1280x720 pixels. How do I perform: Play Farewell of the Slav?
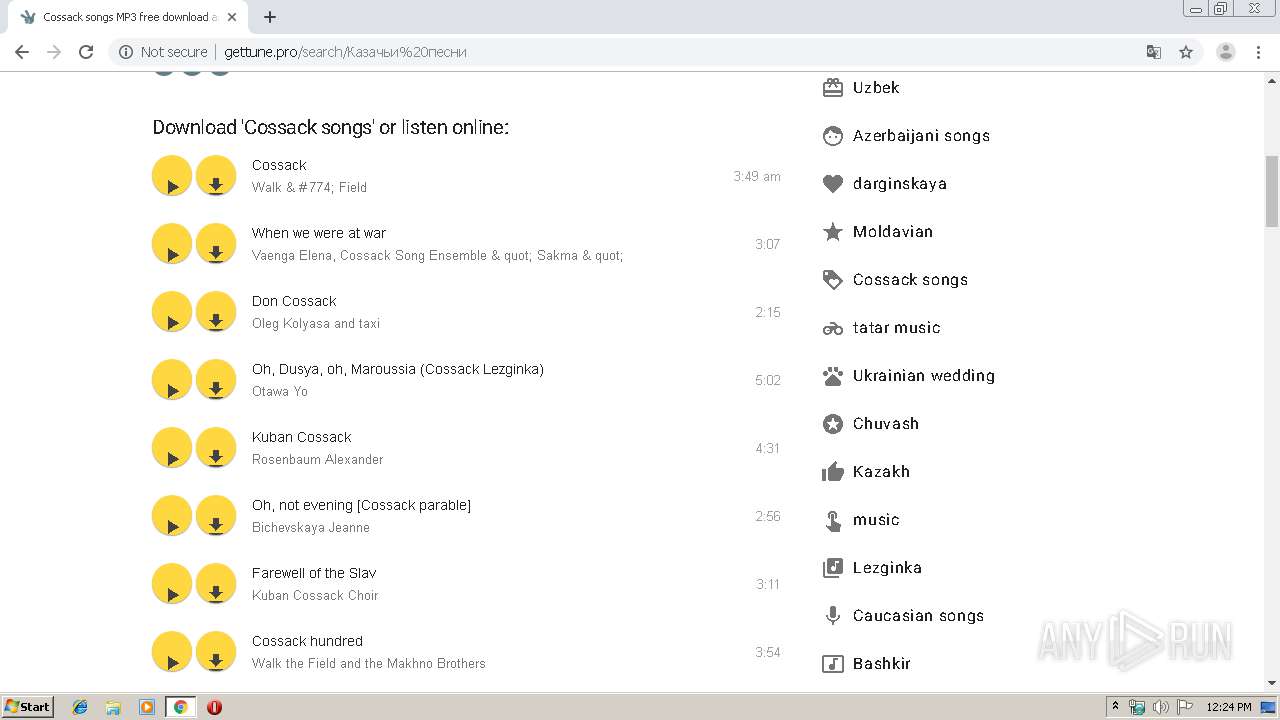coord(172,584)
